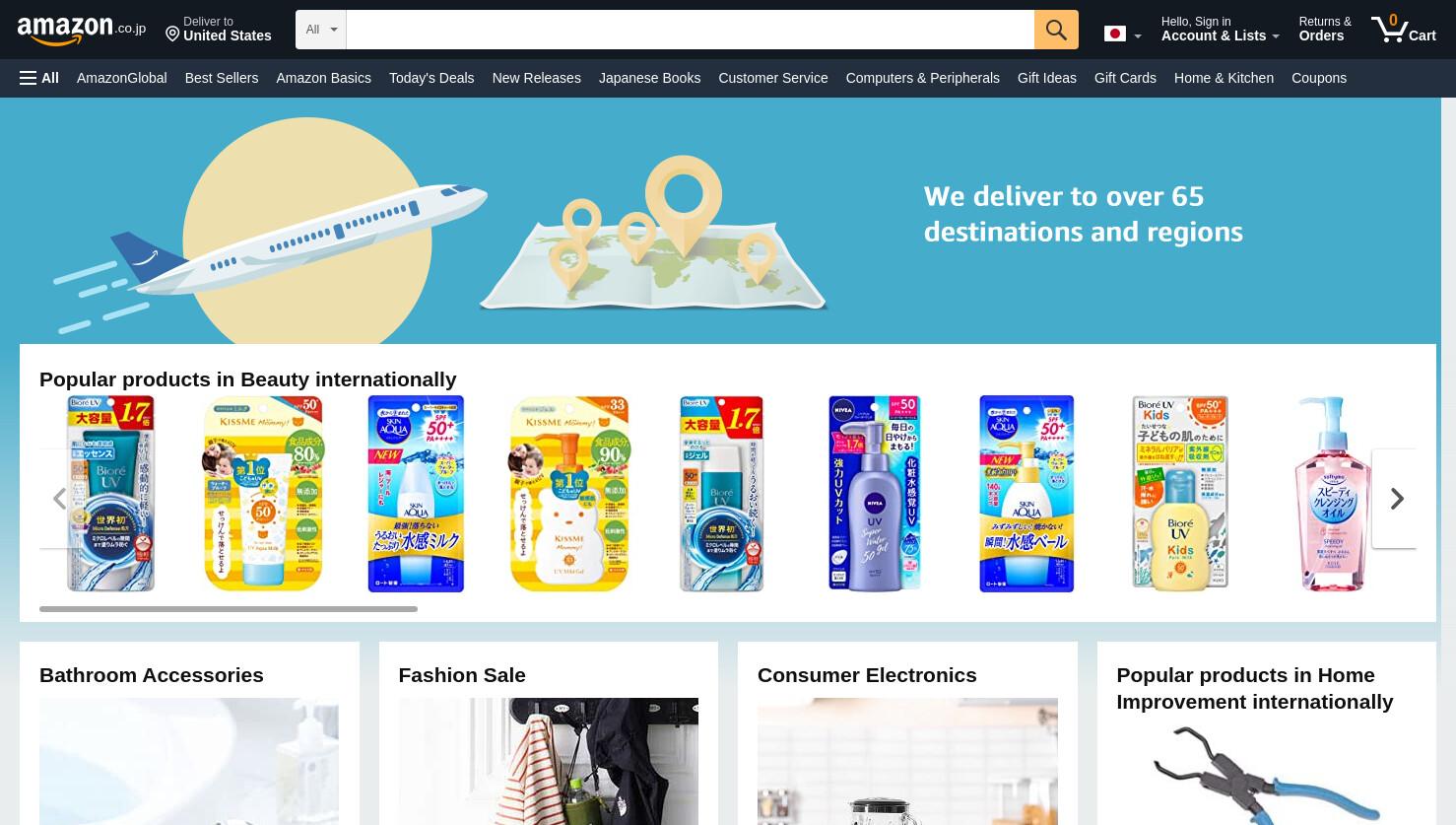Open the Nivea UV Super Water Gel product
The width and height of the screenshot is (1456, 825).
tap(874, 494)
